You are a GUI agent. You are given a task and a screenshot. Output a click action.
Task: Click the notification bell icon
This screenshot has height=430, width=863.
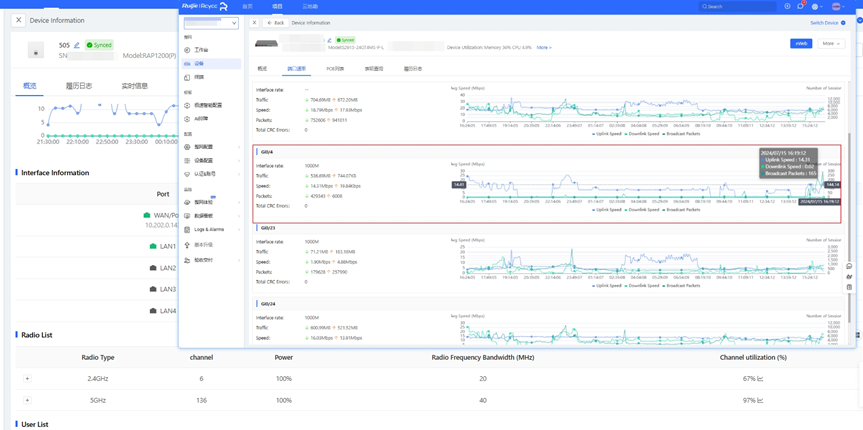pyautogui.click(x=800, y=6)
